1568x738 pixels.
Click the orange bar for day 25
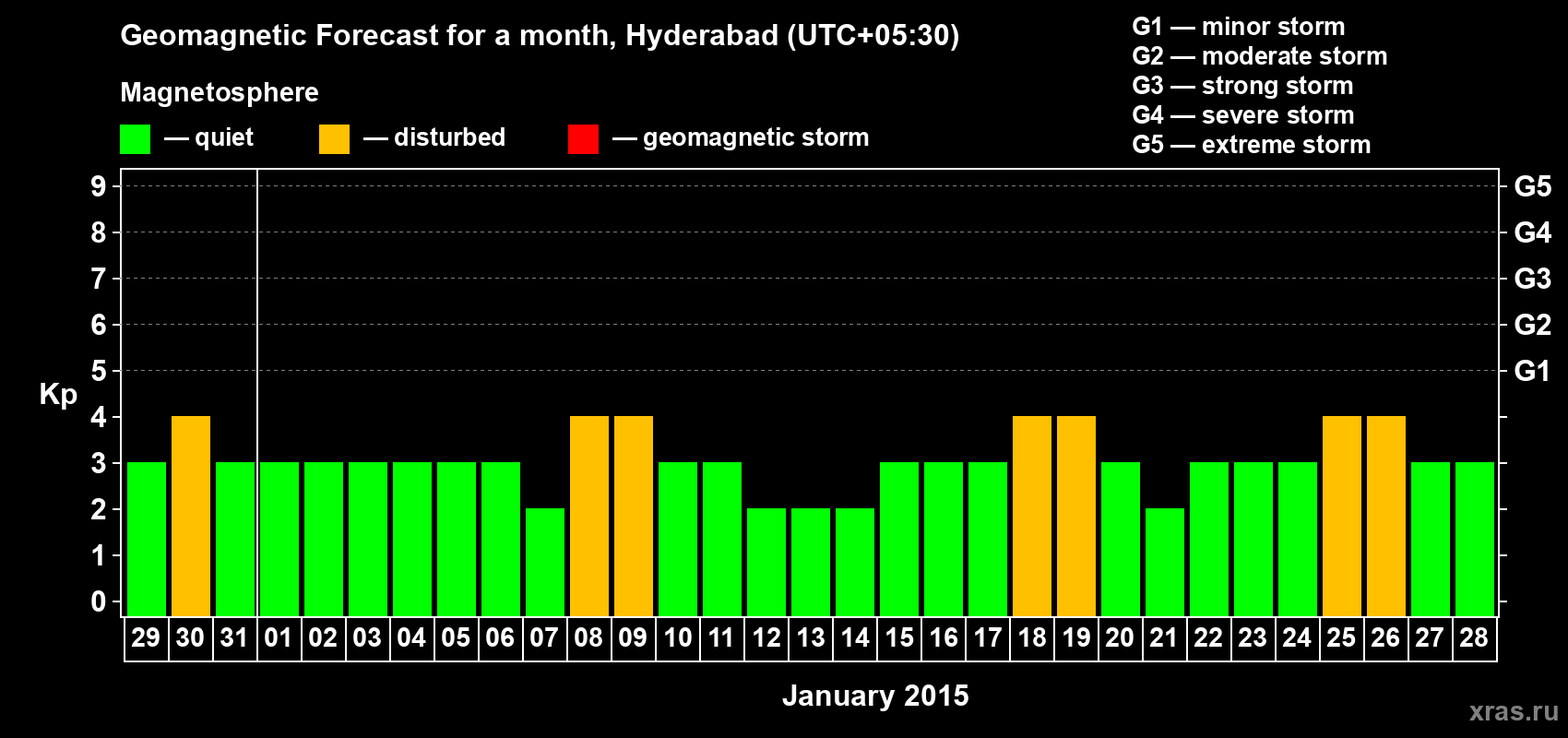pos(1342,517)
